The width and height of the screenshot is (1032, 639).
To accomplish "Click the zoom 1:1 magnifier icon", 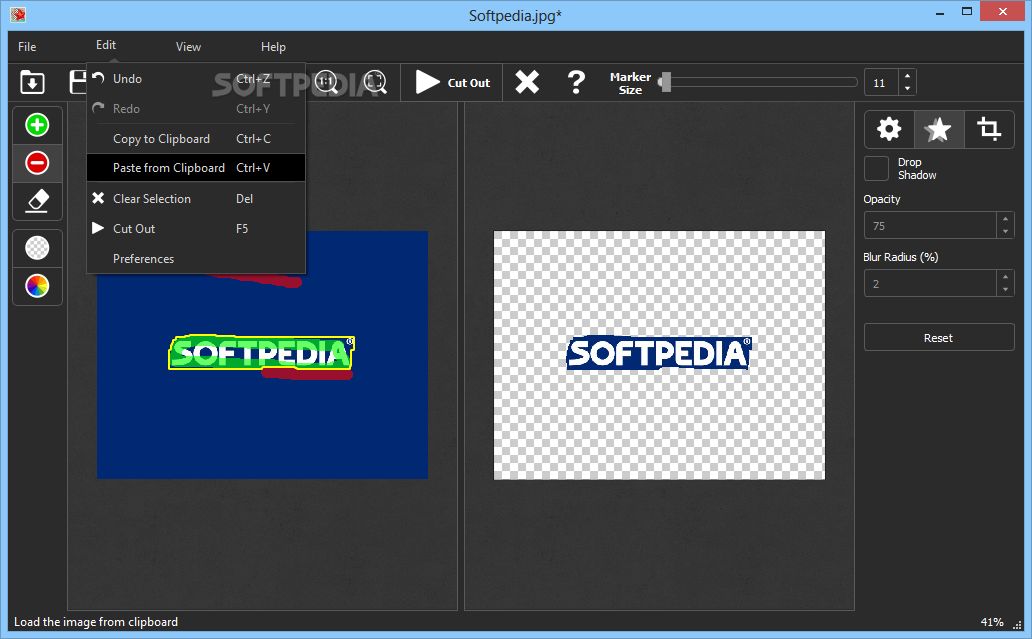I will tap(326, 82).
